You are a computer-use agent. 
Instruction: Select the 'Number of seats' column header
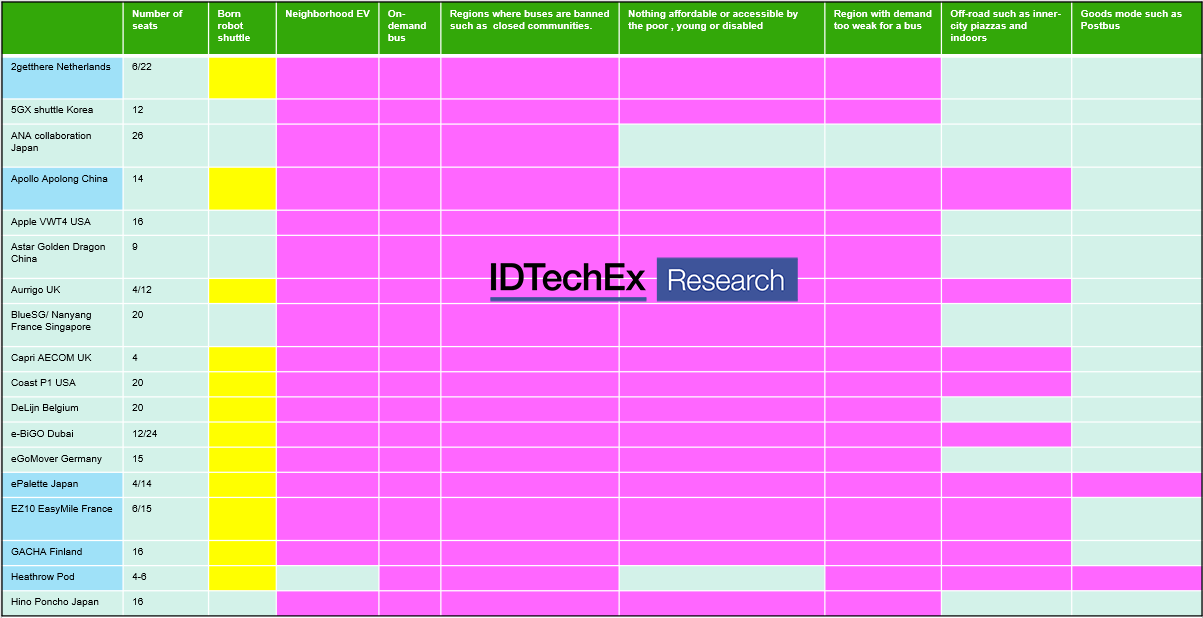165,29
